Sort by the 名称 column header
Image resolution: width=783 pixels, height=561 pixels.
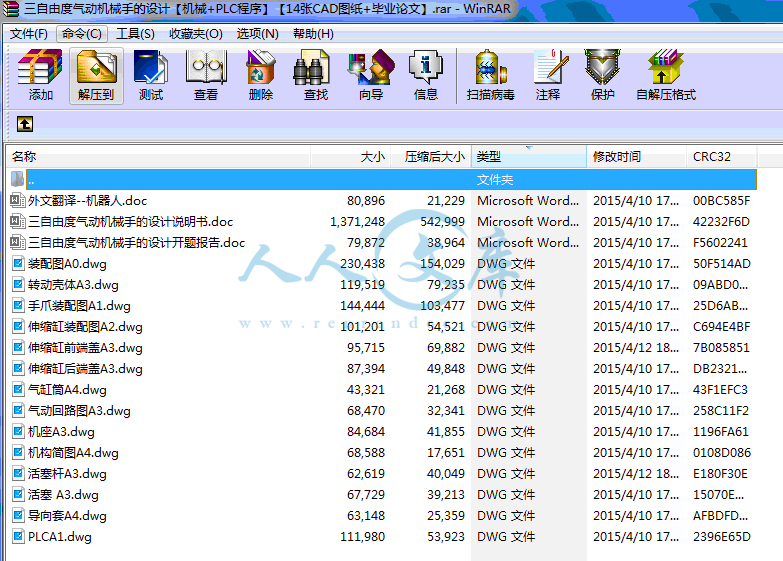pos(158,157)
